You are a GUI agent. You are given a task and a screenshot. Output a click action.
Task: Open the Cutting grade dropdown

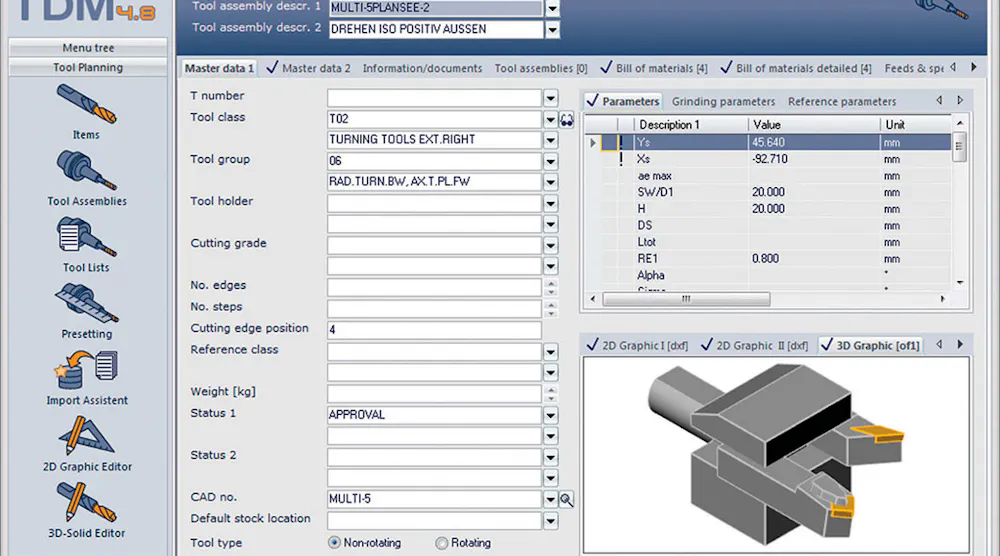tap(550, 245)
